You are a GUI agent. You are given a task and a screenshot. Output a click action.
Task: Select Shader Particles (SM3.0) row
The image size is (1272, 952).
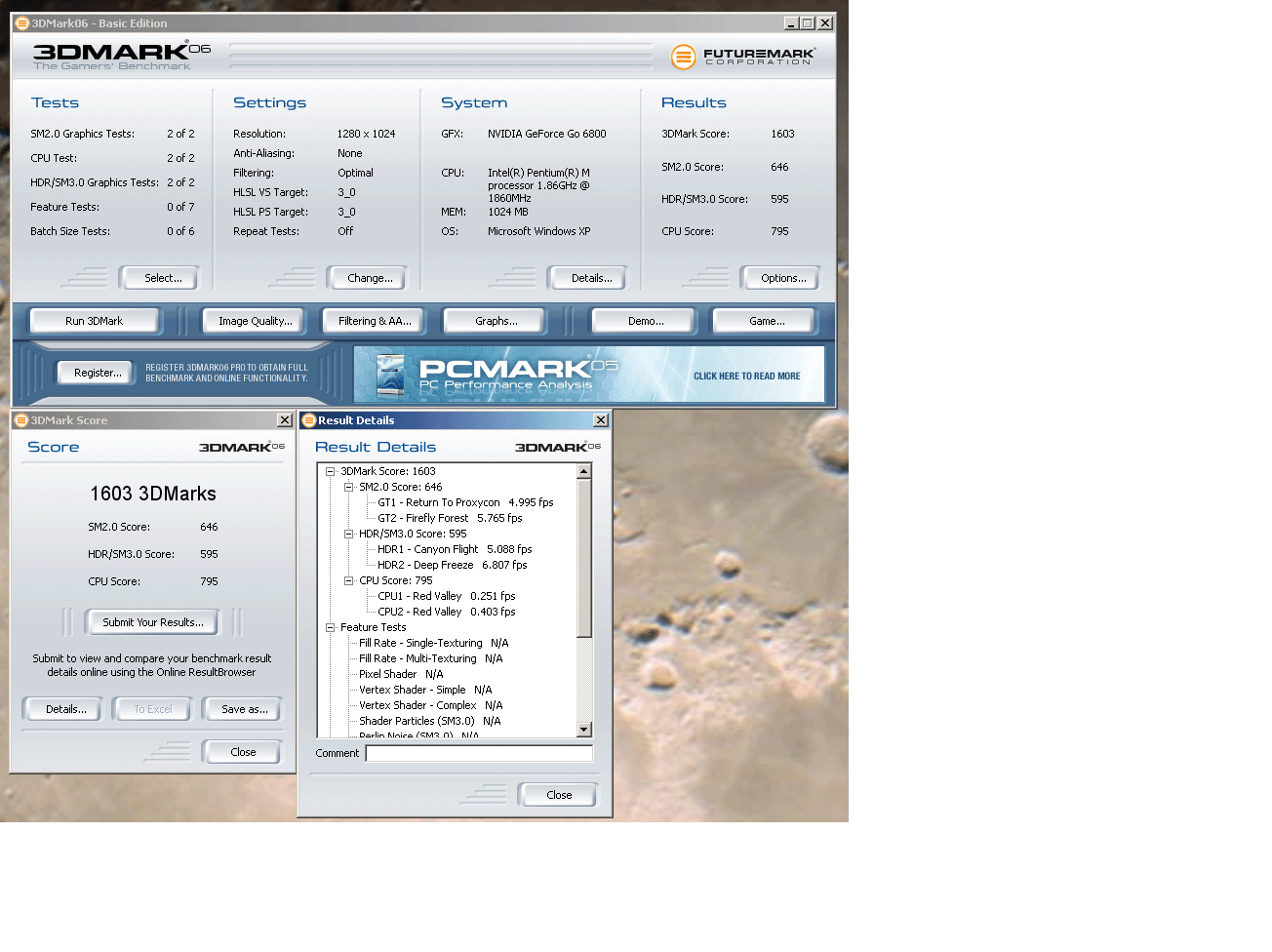tap(429, 721)
